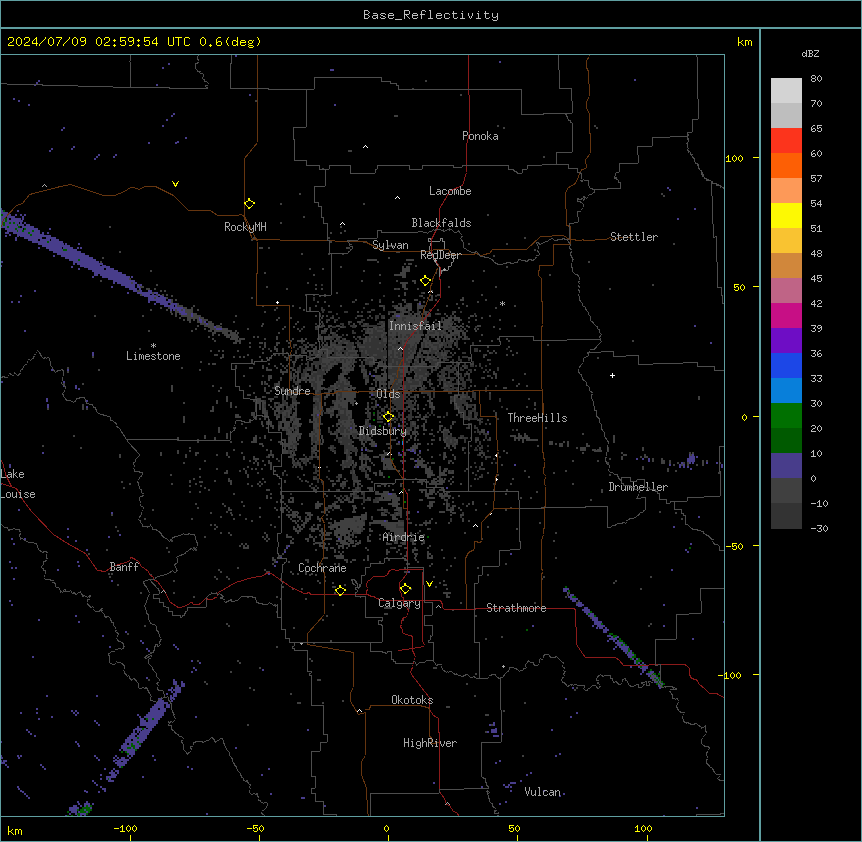Select the Strathmore label
The height and width of the screenshot is (842, 862).
pos(516,608)
